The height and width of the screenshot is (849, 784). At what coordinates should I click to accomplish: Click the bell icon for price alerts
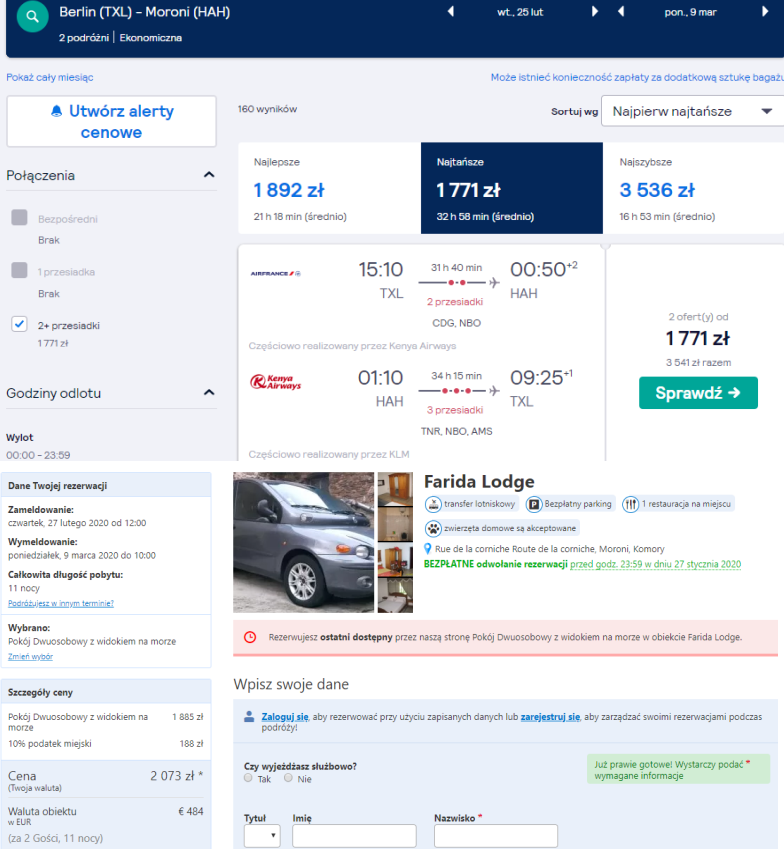[x=56, y=111]
